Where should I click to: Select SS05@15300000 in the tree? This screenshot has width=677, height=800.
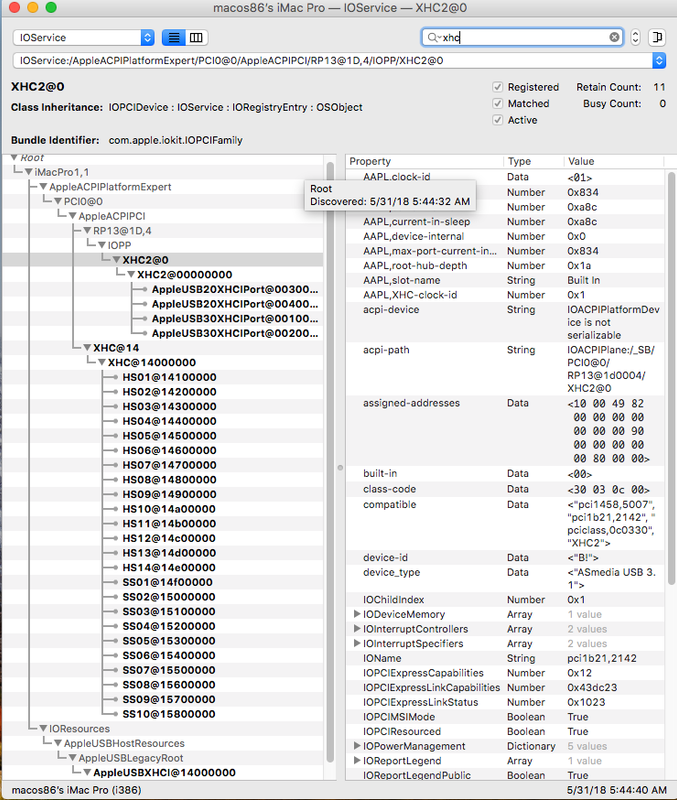tap(169, 641)
